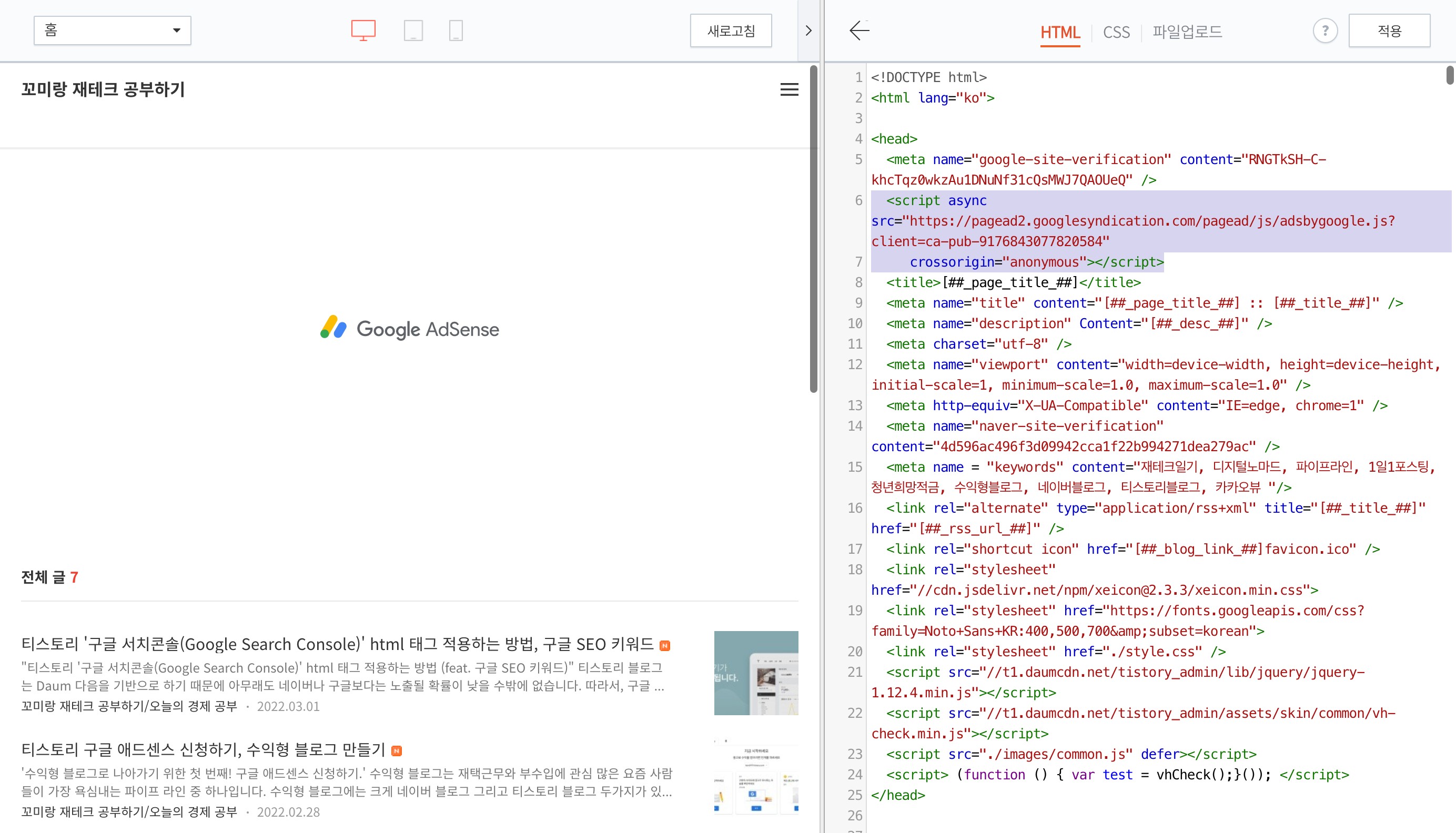The image size is (1456, 833).
Task: Click fonts.googleapis.com stylesheet line 19
Action: [1118, 621]
